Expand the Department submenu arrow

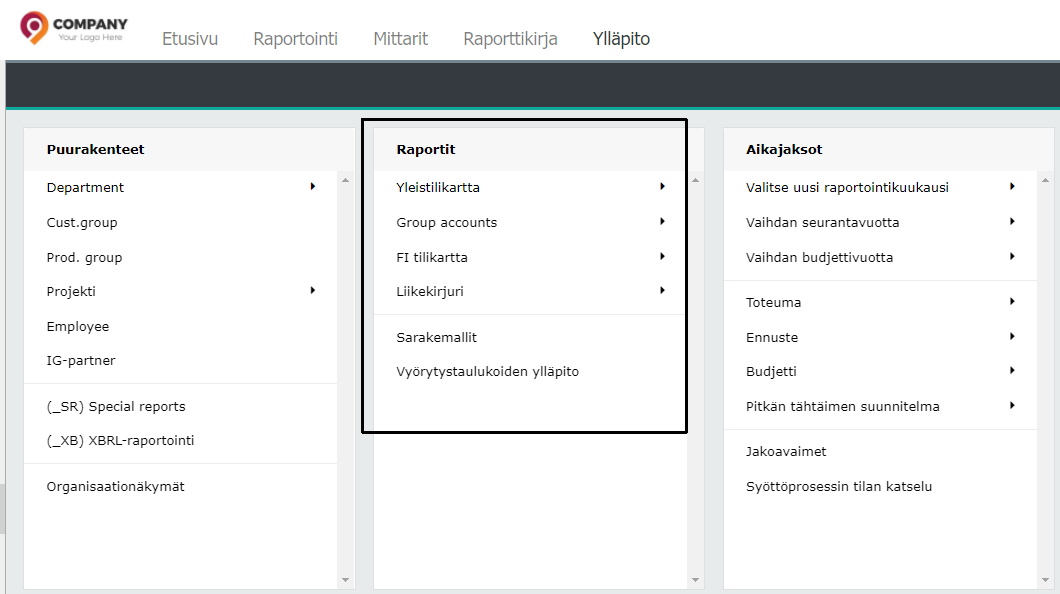coord(312,186)
